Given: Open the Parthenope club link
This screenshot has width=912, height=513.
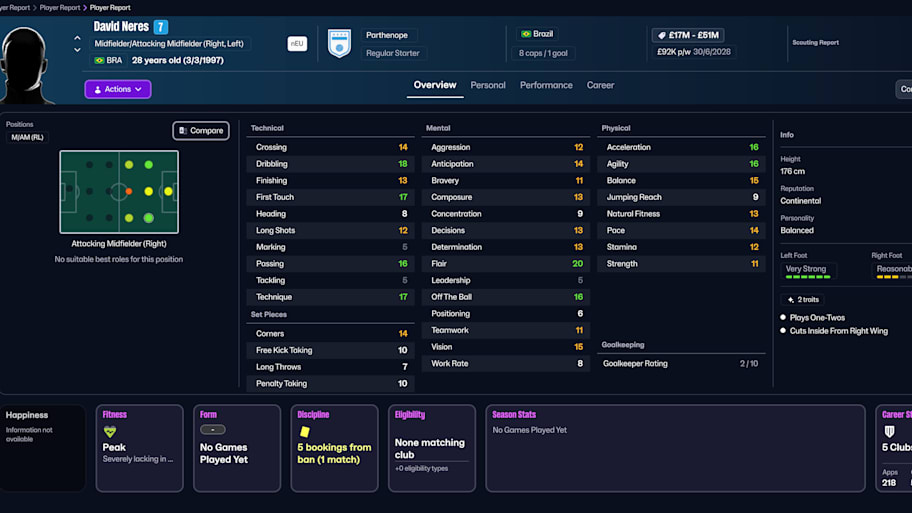Looking at the screenshot, I should click(387, 35).
